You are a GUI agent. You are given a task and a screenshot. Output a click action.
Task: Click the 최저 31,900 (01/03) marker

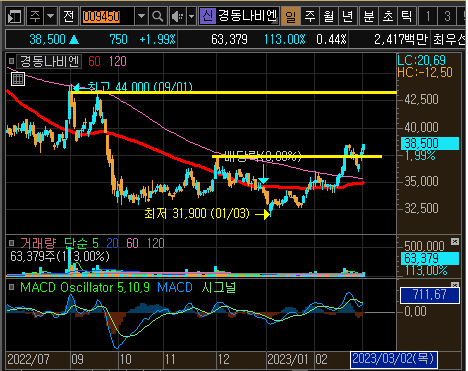click(x=207, y=213)
